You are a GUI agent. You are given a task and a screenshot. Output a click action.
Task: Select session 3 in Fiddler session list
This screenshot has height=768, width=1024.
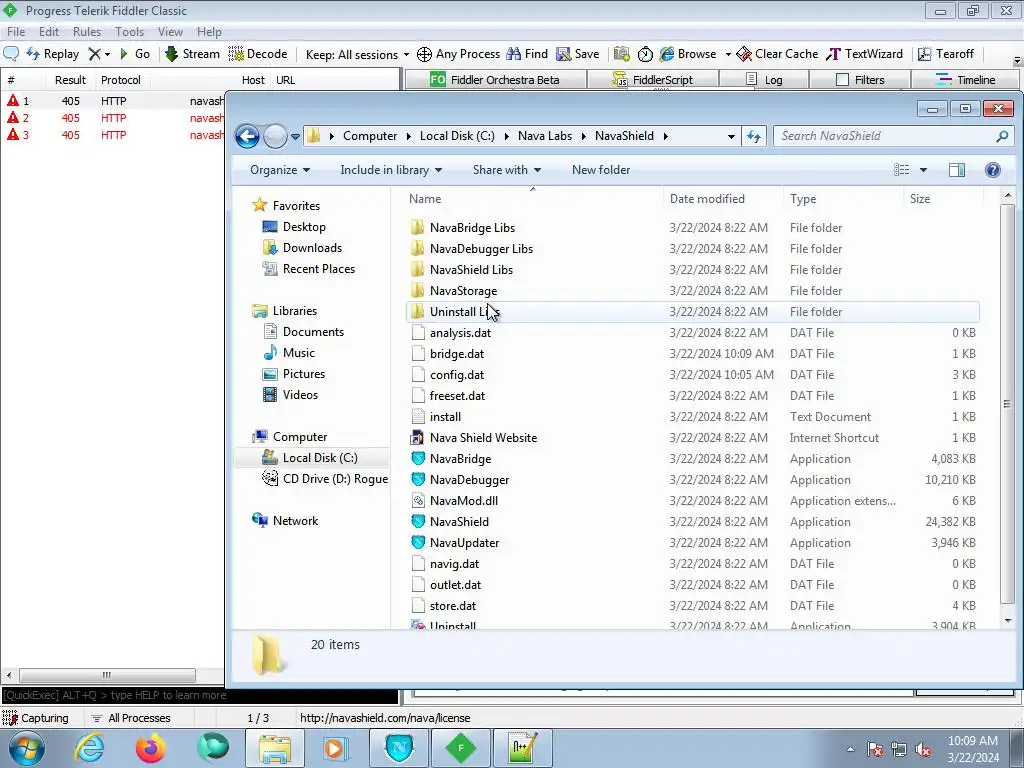click(x=112, y=135)
